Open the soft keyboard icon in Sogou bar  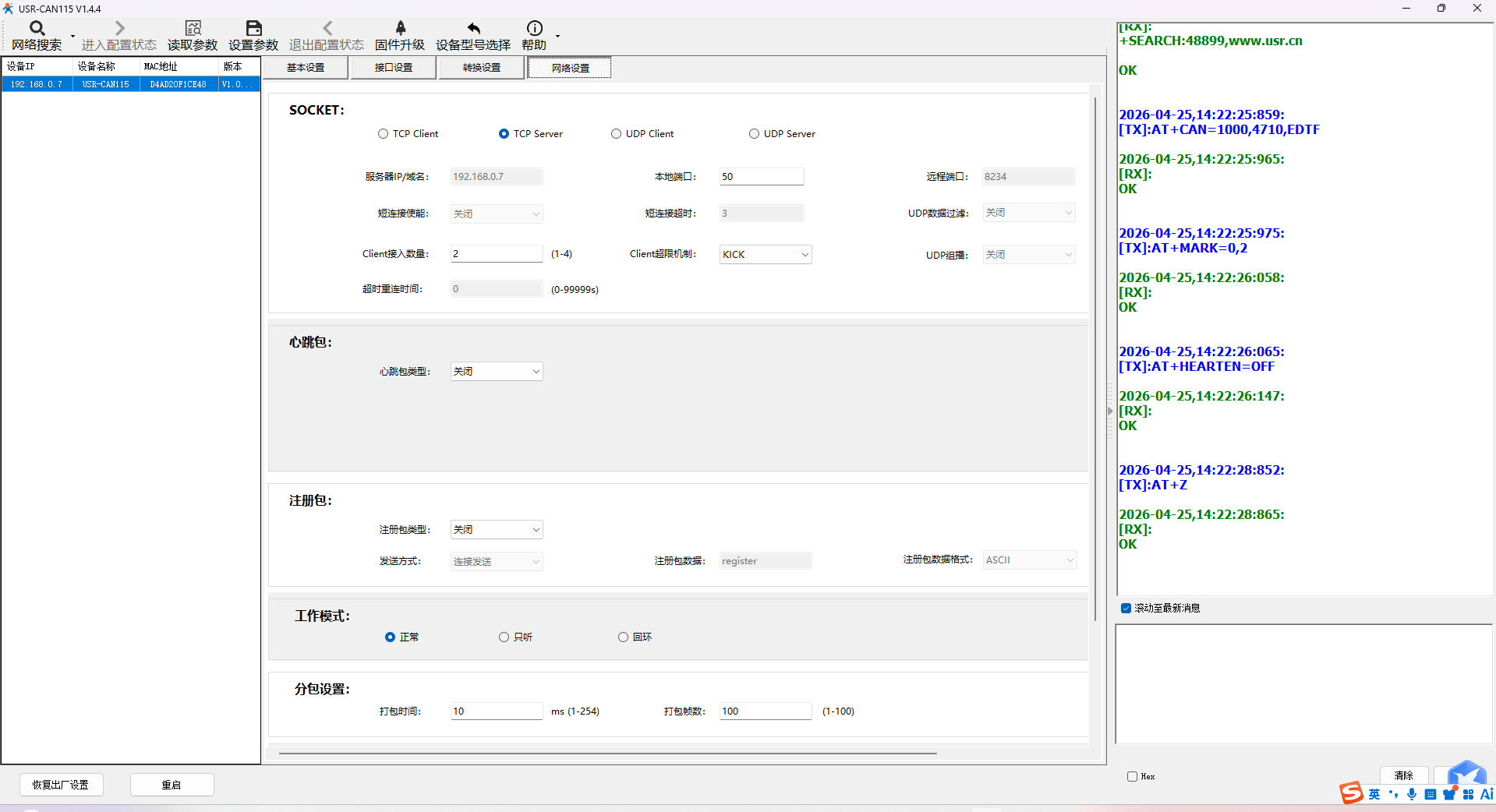click(x=1430, y=794)
